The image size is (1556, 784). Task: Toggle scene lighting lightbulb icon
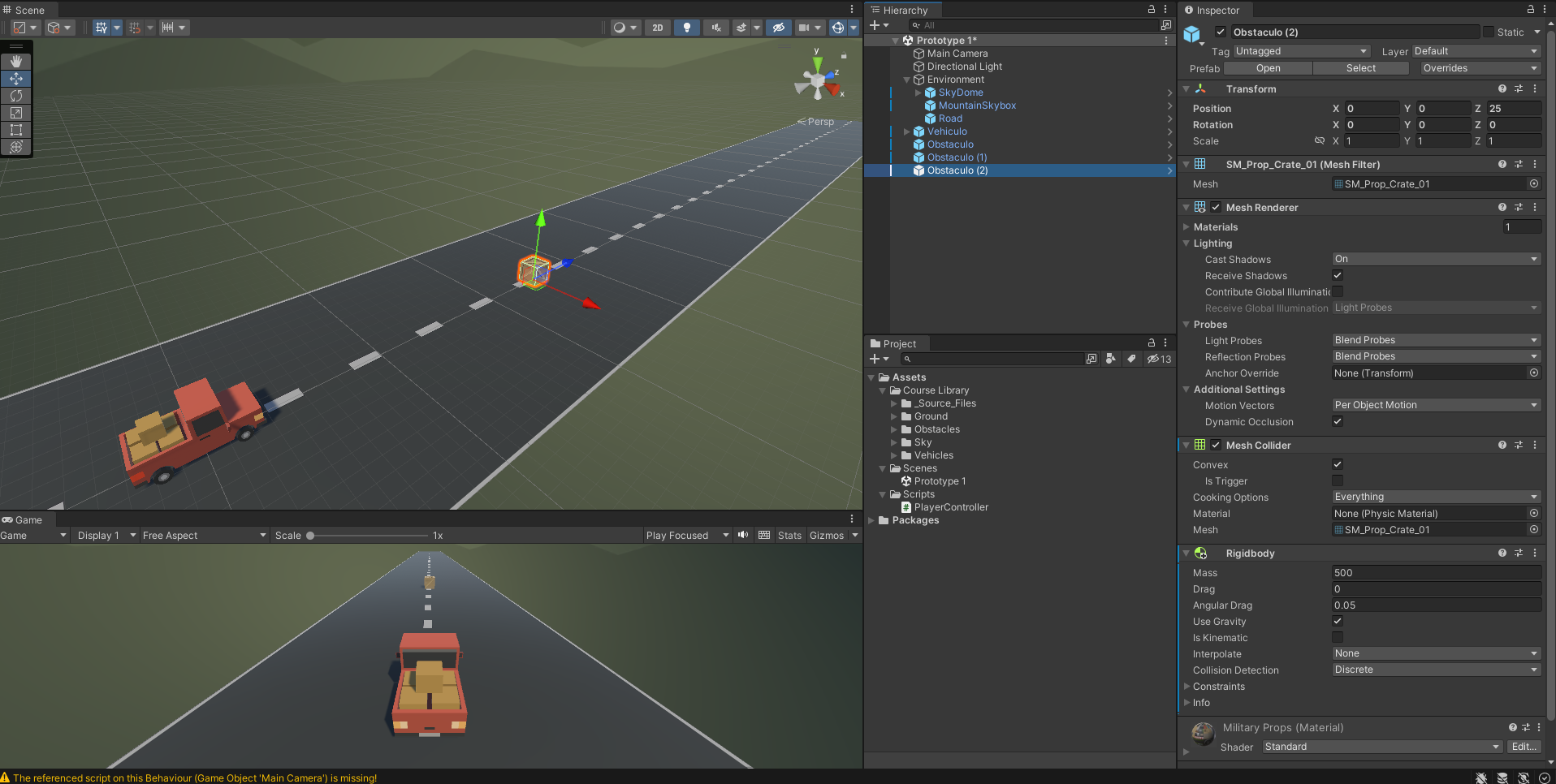[x=687, y=28]
